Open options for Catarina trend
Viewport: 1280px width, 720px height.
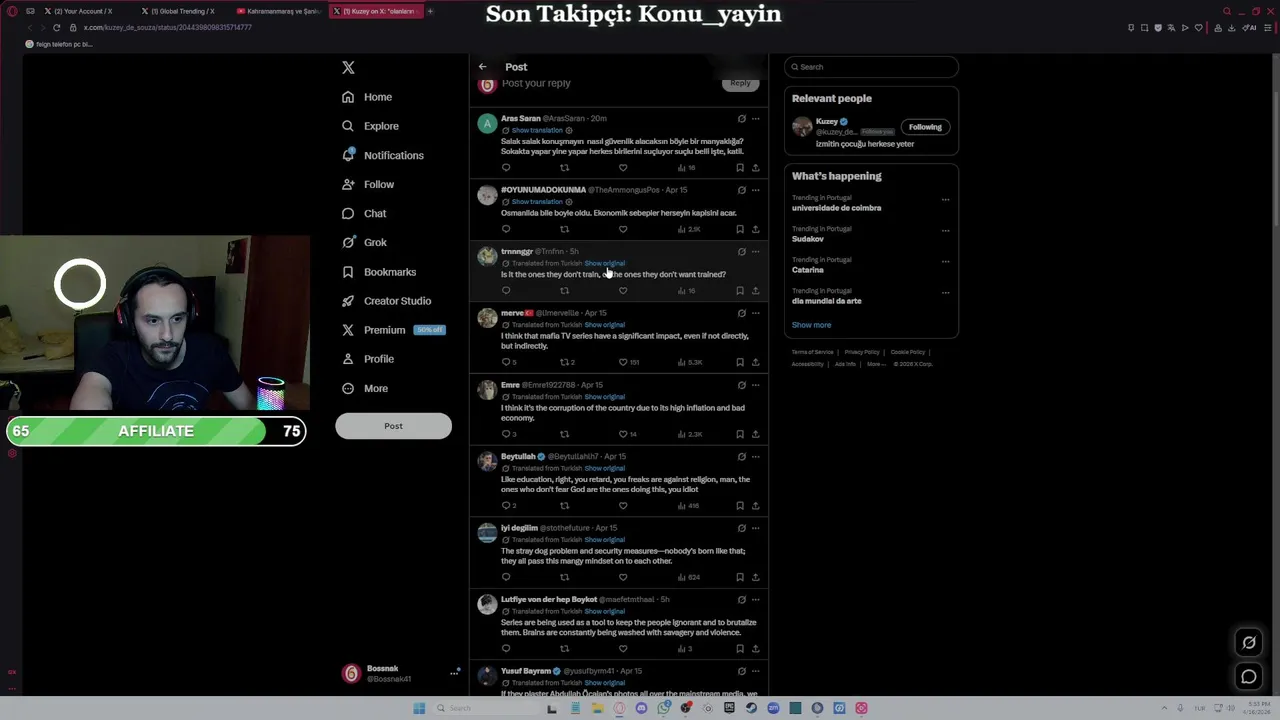click(x=945, y=261)
